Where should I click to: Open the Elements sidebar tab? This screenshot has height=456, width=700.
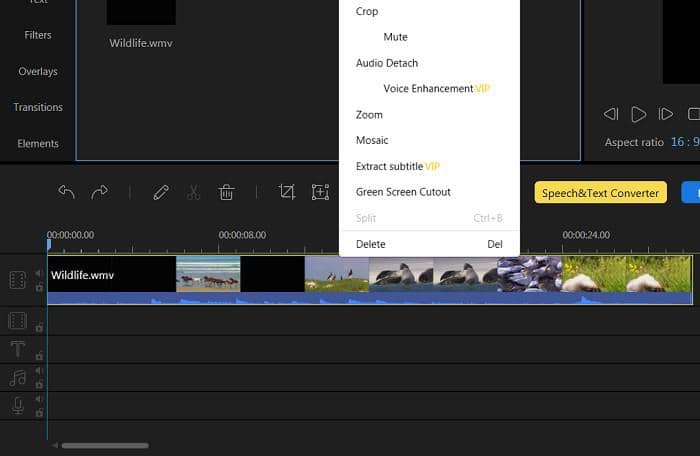(x=38, y=143)
